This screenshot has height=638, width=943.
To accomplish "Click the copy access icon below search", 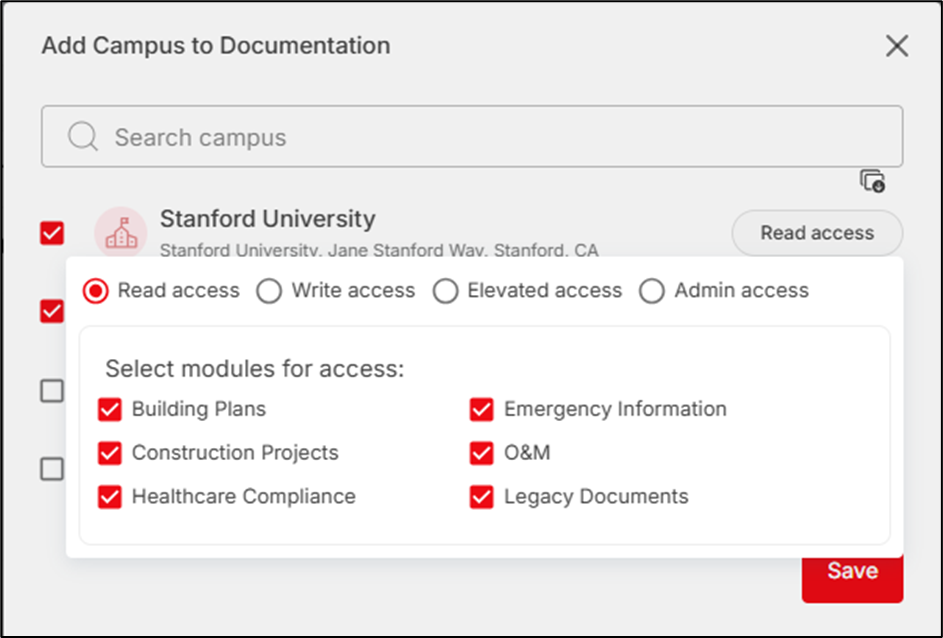I will click(872, 181).
